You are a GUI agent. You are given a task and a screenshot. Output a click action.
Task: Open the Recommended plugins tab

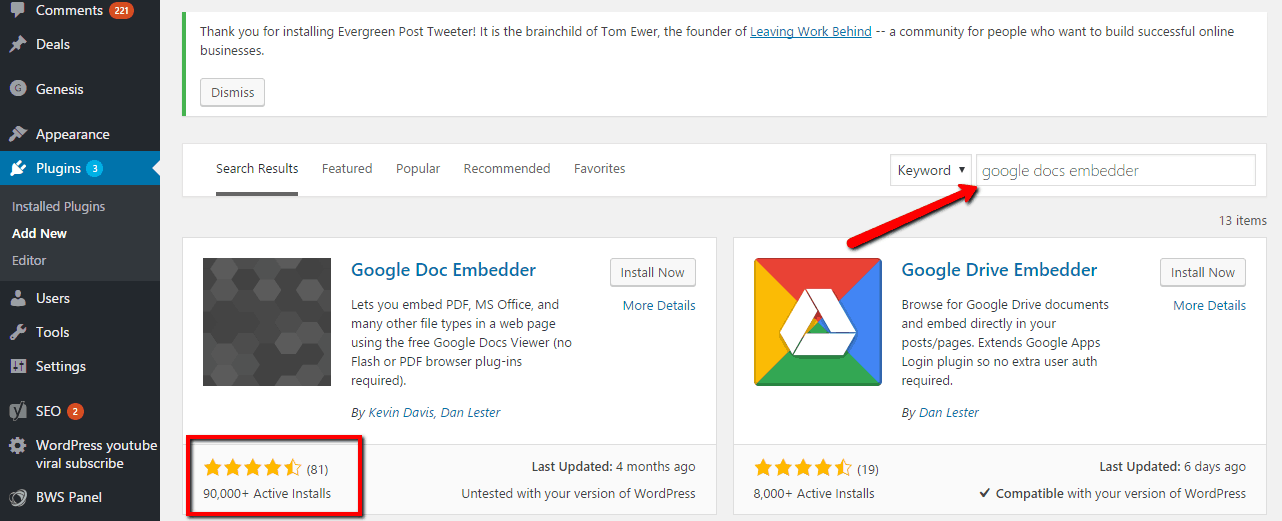coord(507,169)
